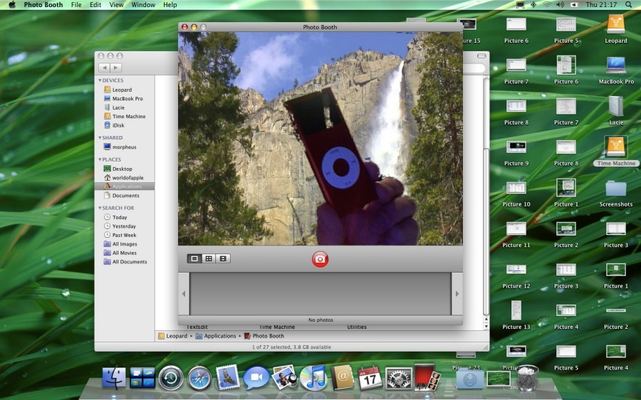Select Leopard drive in Finder sidebar
The image size is (641, 400).
tap(118, 90)
